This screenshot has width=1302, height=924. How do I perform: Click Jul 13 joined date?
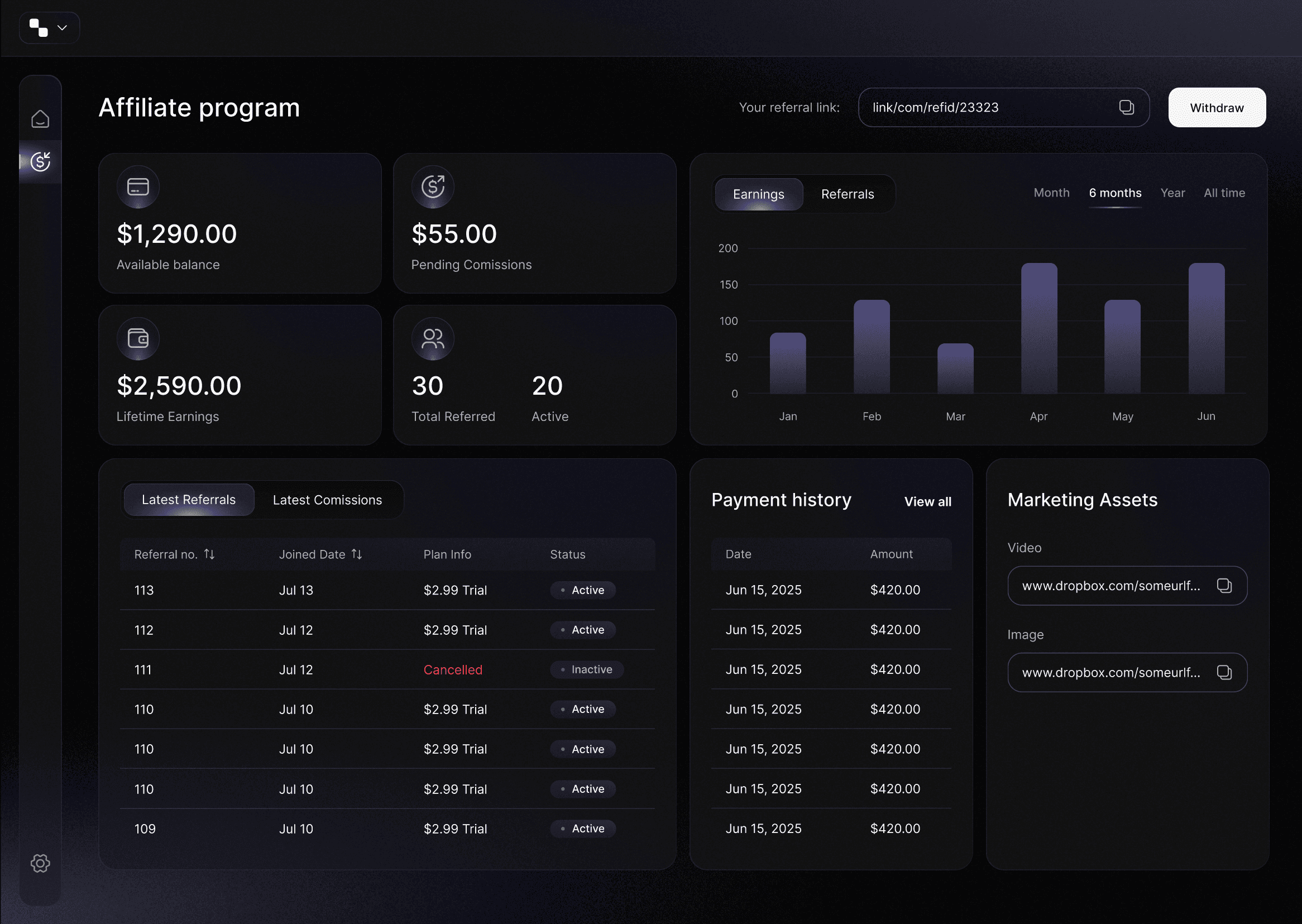[x=296, y=590]
